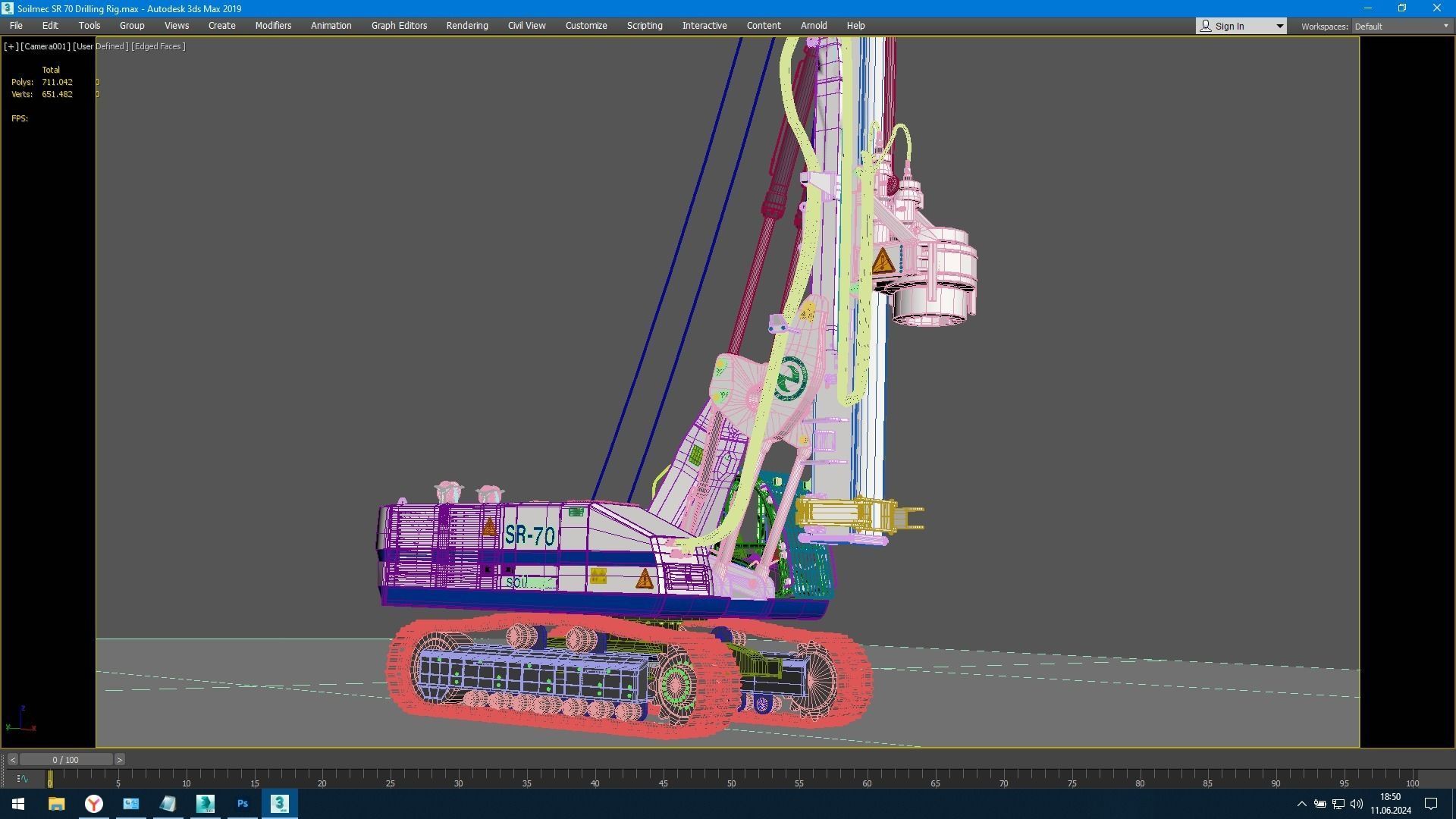Viewport: 1456px width, 819px height.
Task: Open the User Defined viewport shading menu
Action: (x=101, y=46)
